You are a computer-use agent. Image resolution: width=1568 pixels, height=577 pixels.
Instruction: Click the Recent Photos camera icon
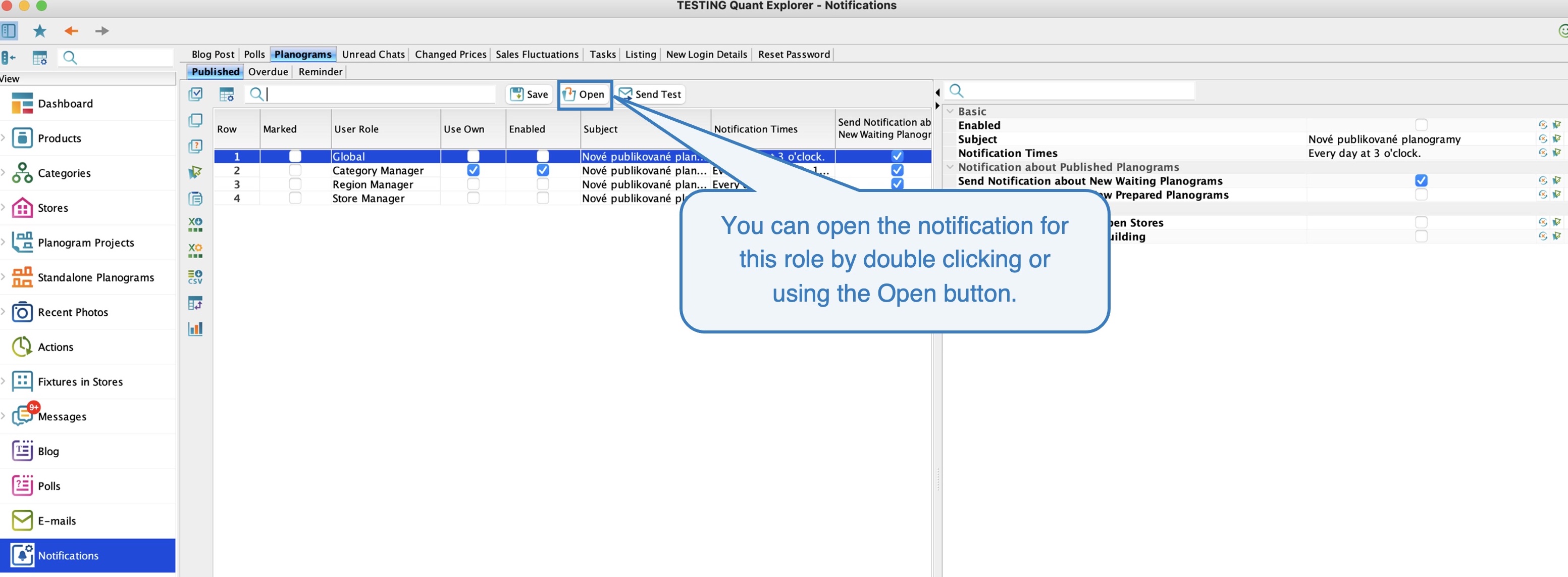click(x=23, y=312)
